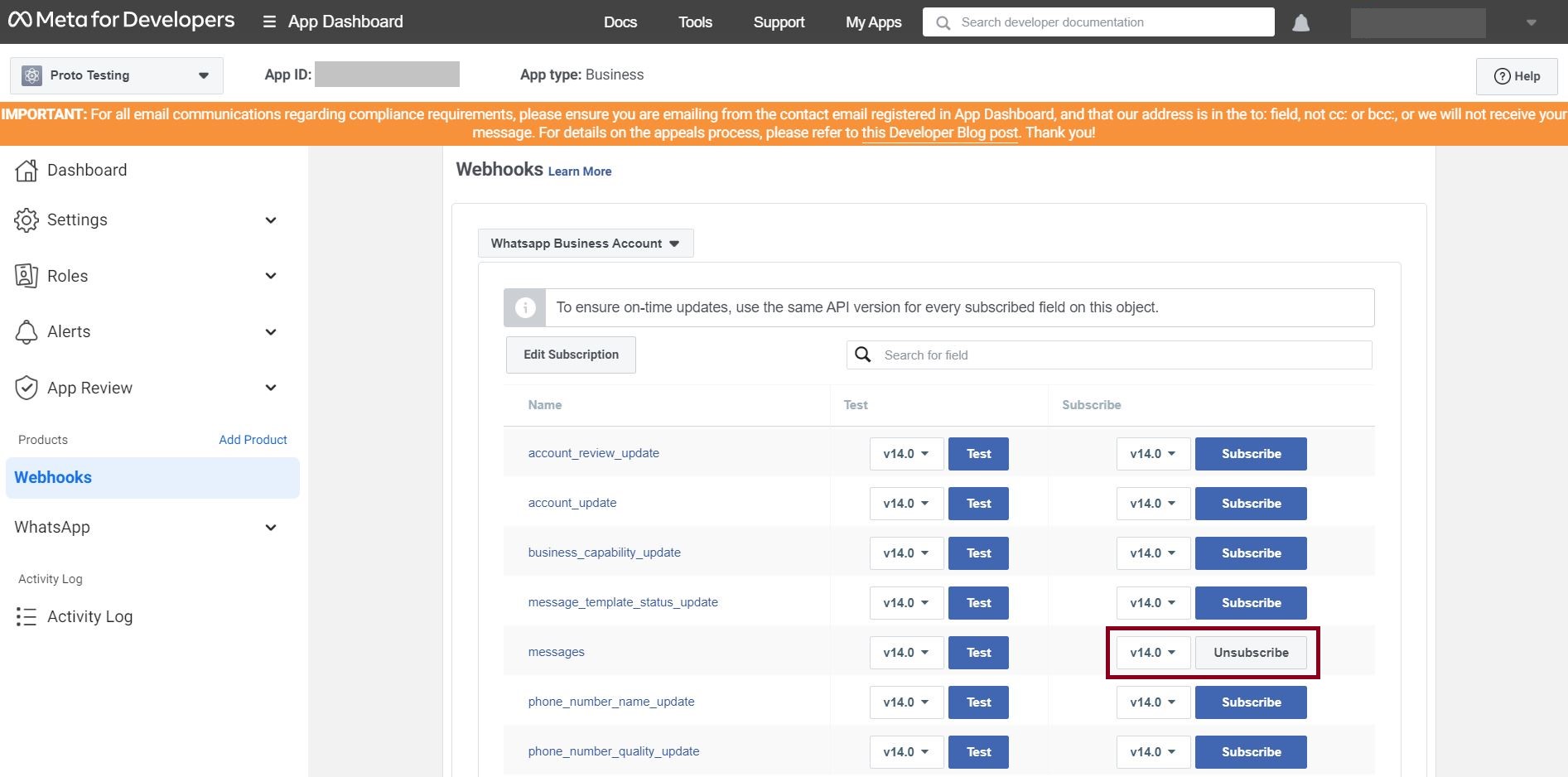The height and width of the screenshot is (777, 1568).
Task: Expand the WhatsApp product section chevron
Action: pyautogui.click(x=270, y=528)
